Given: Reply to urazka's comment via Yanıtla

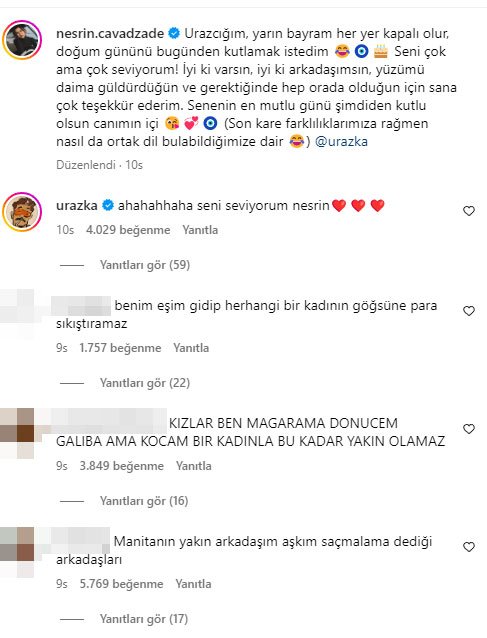Looking at the screenshot, I should tap(200, 230).
